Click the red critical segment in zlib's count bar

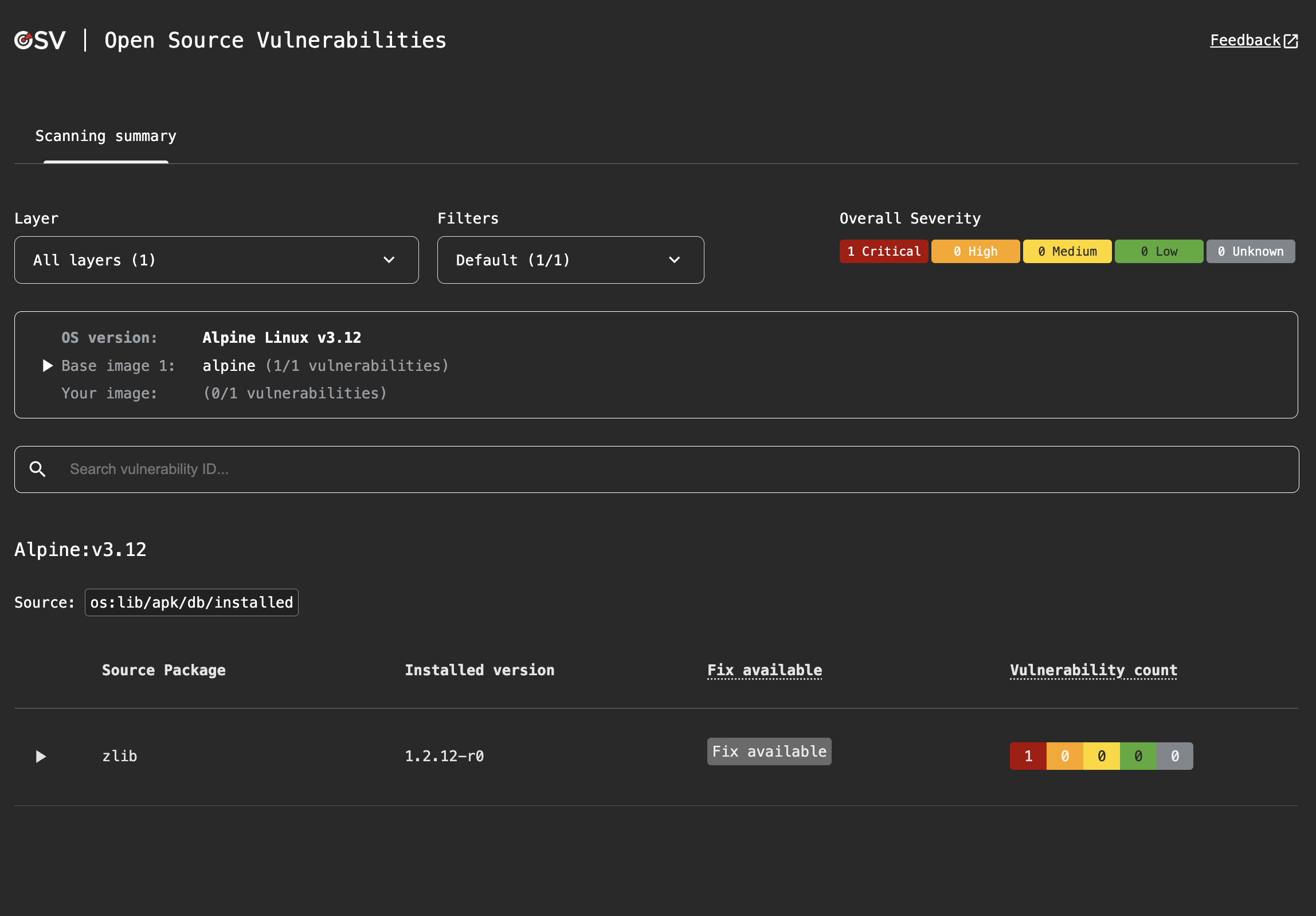1028,756
